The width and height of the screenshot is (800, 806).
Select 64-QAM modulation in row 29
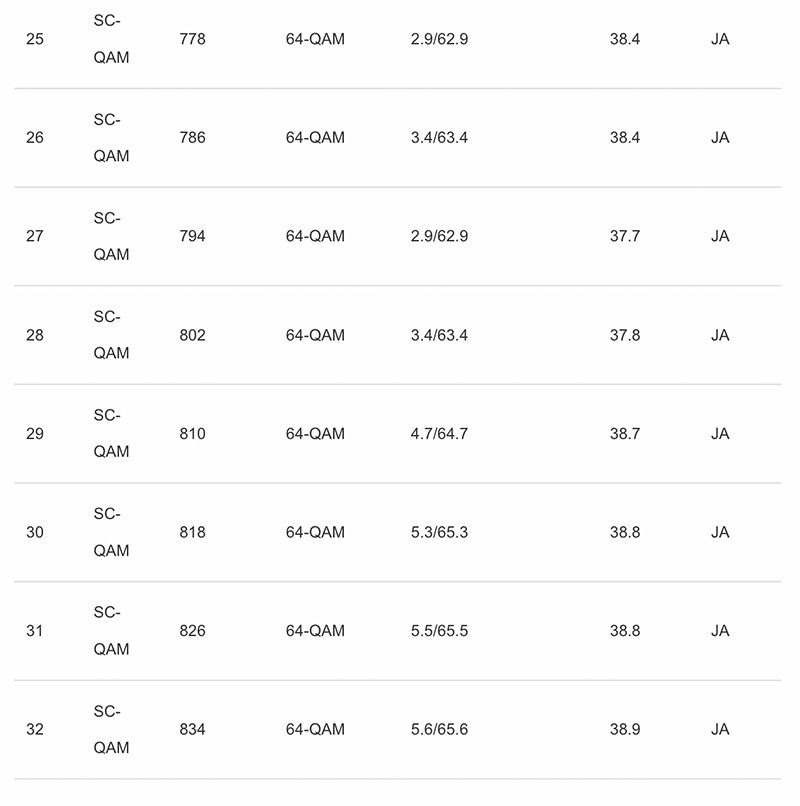click(315, 434)
